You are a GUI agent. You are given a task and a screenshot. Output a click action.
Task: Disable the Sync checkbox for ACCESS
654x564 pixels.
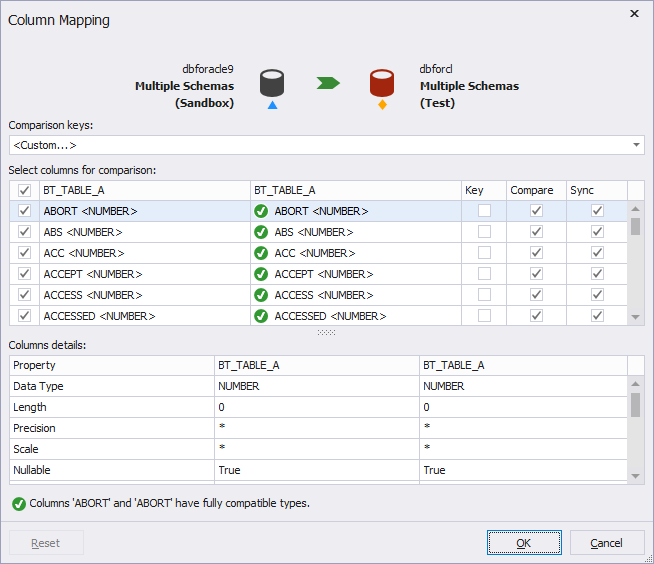coord(597,295)
